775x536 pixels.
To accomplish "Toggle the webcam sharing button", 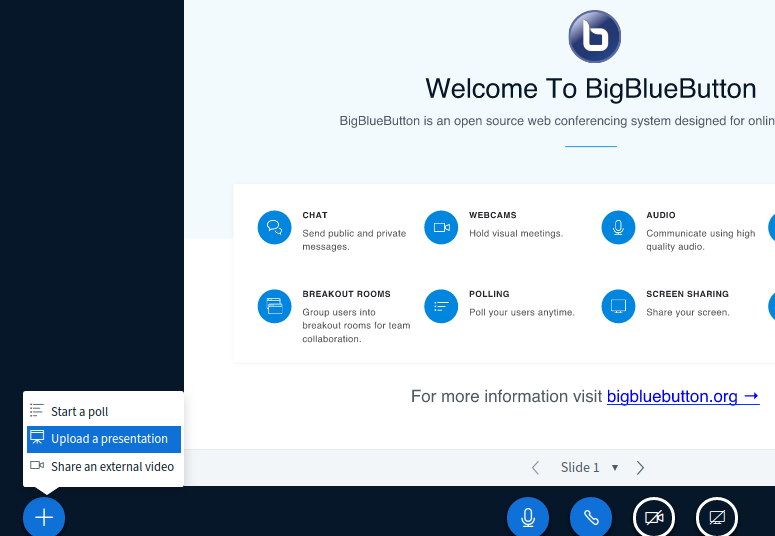I will click(654, 517).
